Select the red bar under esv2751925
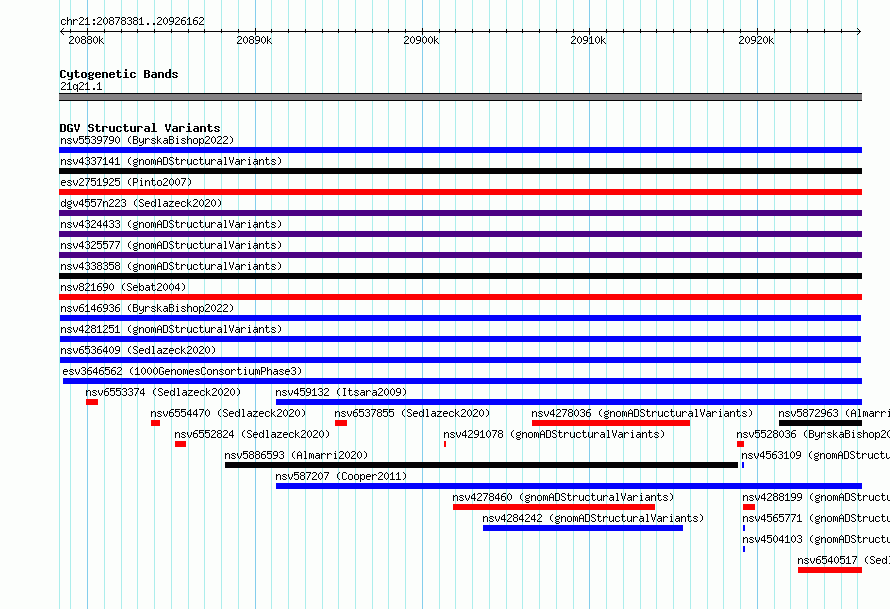The image size is (890, 609). pos(460,192)
